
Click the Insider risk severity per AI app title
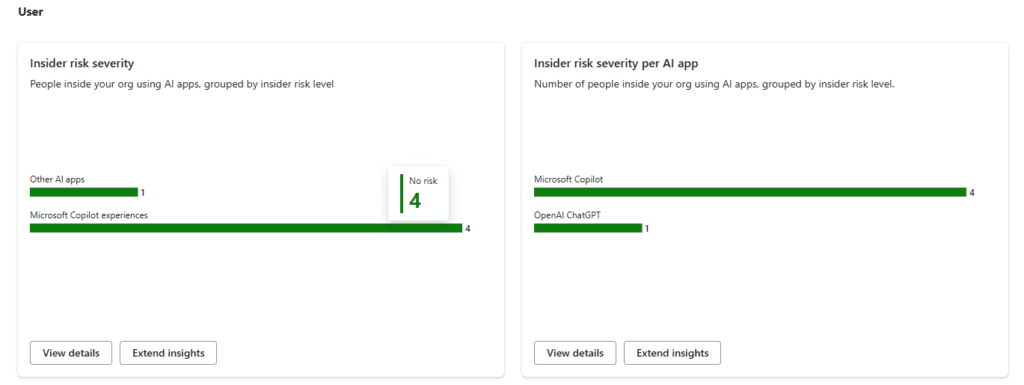click(x=616, y=63)
